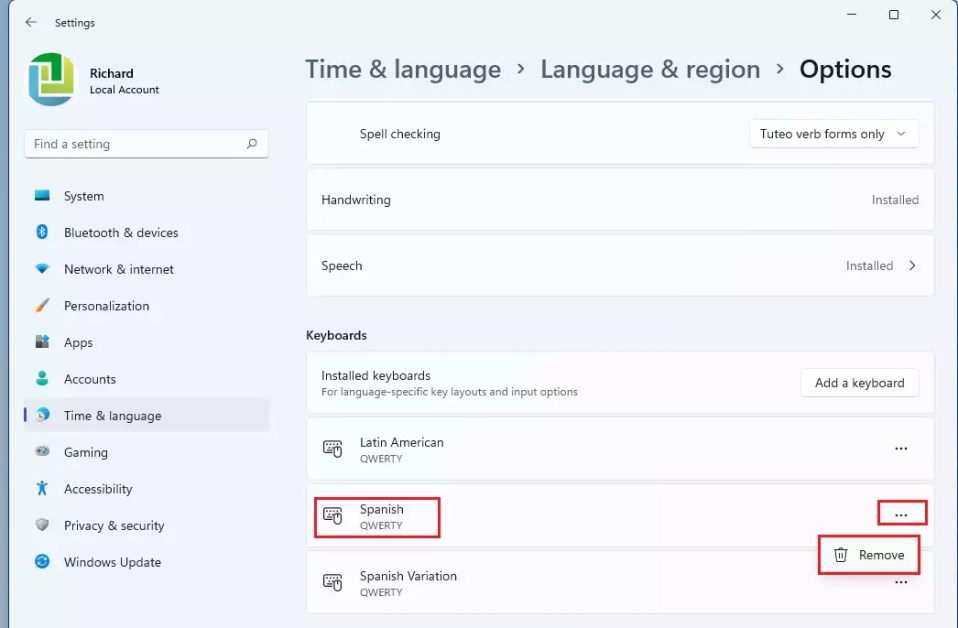Screen dimensions: 958x628
Task: Expand the Speech settings row
Action: point(911,265)
